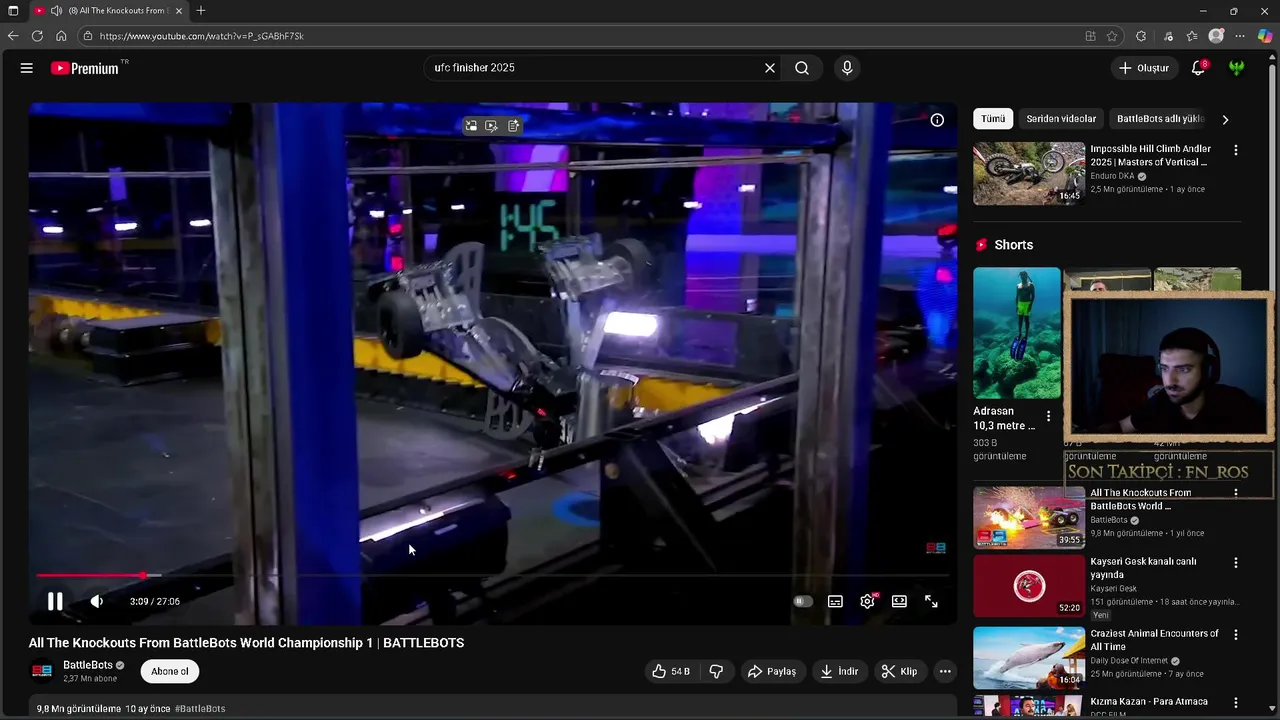Add this page to favorites star
Screen dimensions: 1280x720
(x=1112, y=36)
